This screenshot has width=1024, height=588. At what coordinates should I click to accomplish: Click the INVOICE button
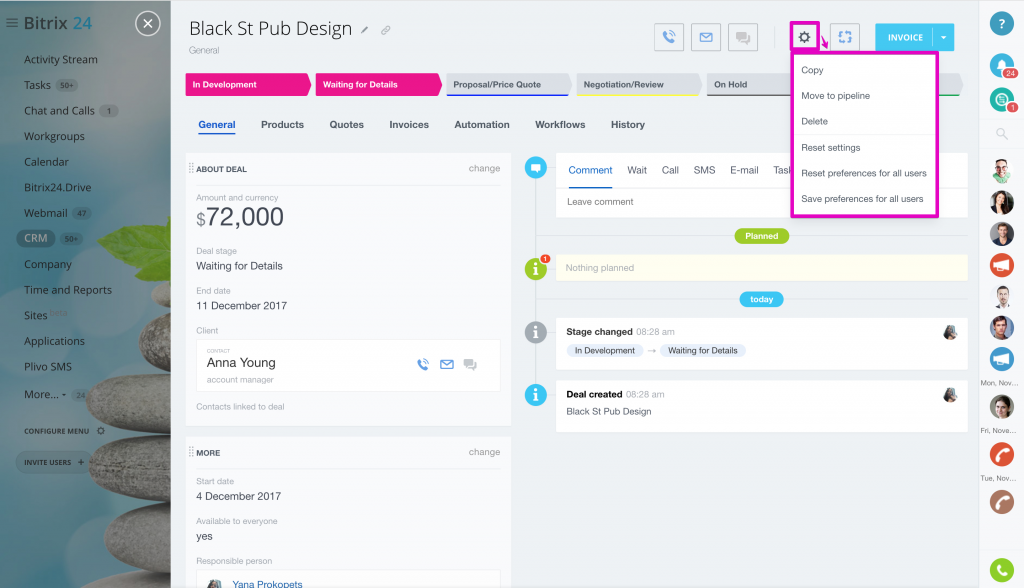pyautogui.click(x=904, y=37)
